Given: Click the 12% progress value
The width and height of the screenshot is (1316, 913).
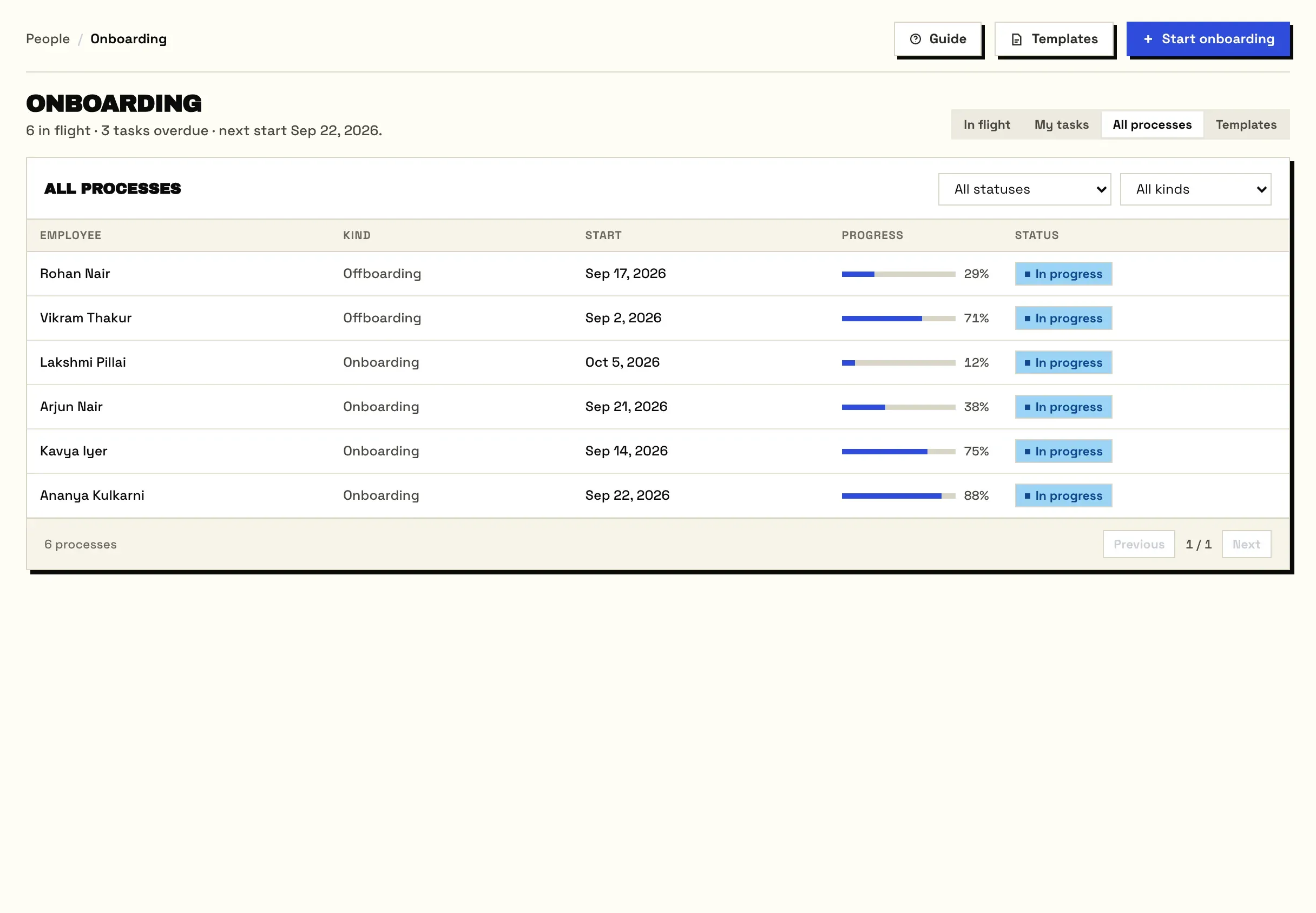Looking at the screenshot, I should (x=976, y=363).
